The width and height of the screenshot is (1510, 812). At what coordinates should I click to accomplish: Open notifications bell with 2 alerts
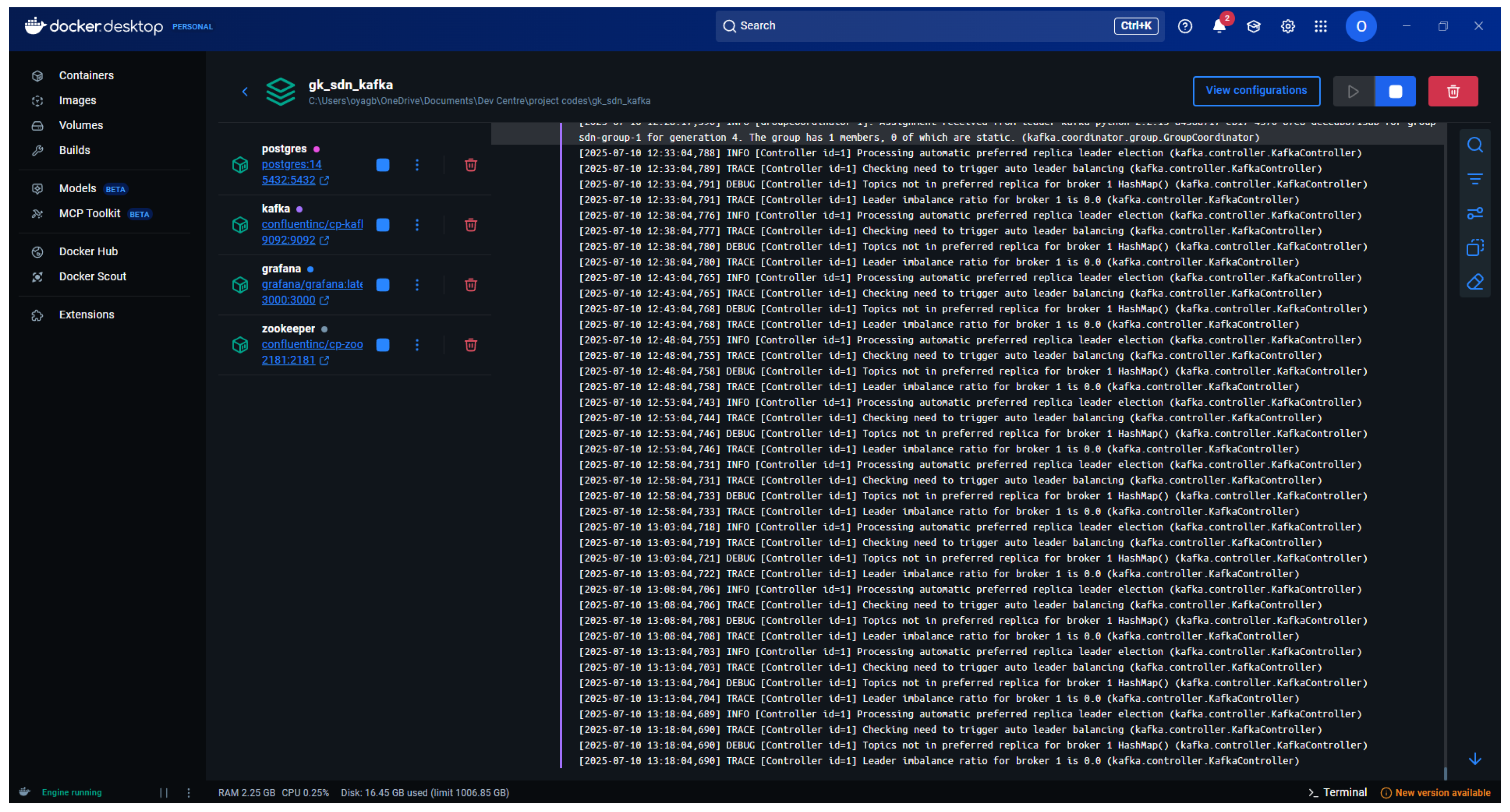1219,26
